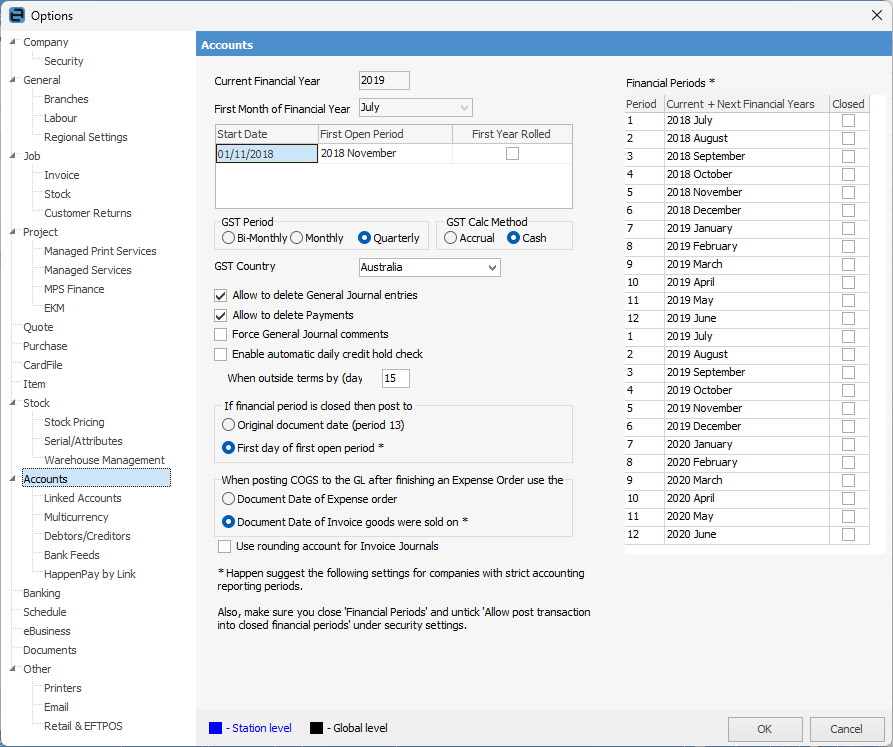
Task: Collapse the Project tree node
Action: pyautogui.click(x=12, y=232)
